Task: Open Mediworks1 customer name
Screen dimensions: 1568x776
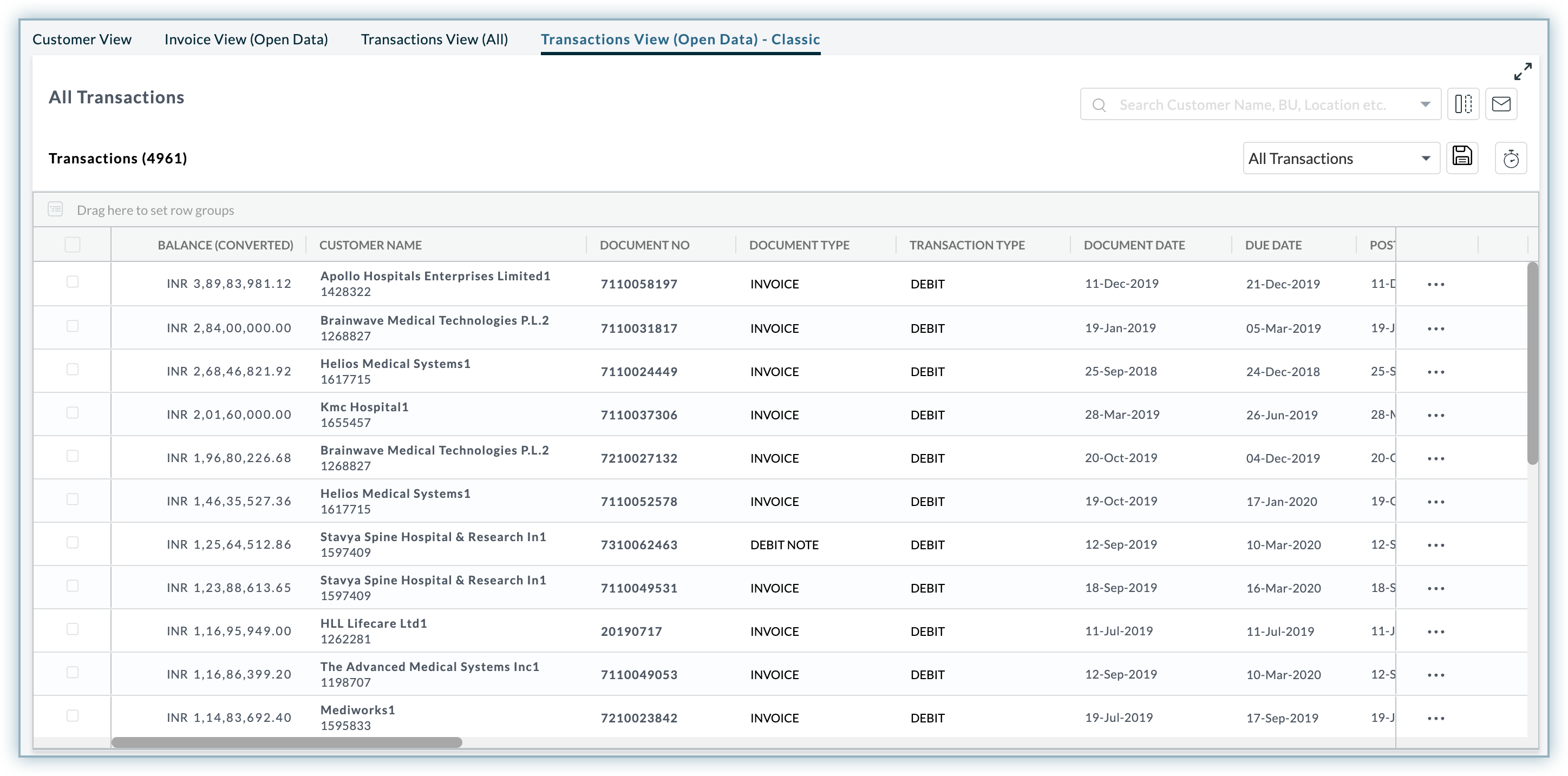Action: coord(358,710)
